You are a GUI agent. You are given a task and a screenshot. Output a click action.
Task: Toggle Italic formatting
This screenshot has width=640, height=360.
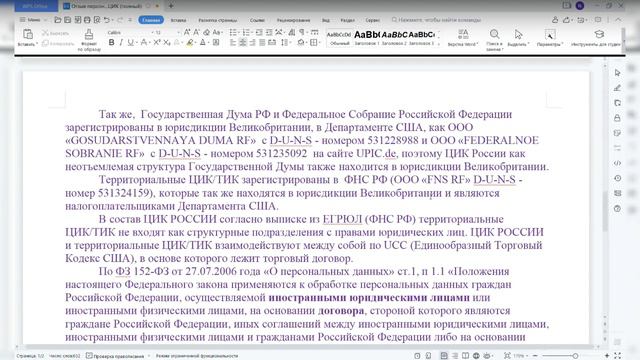(x=121, y=42)
